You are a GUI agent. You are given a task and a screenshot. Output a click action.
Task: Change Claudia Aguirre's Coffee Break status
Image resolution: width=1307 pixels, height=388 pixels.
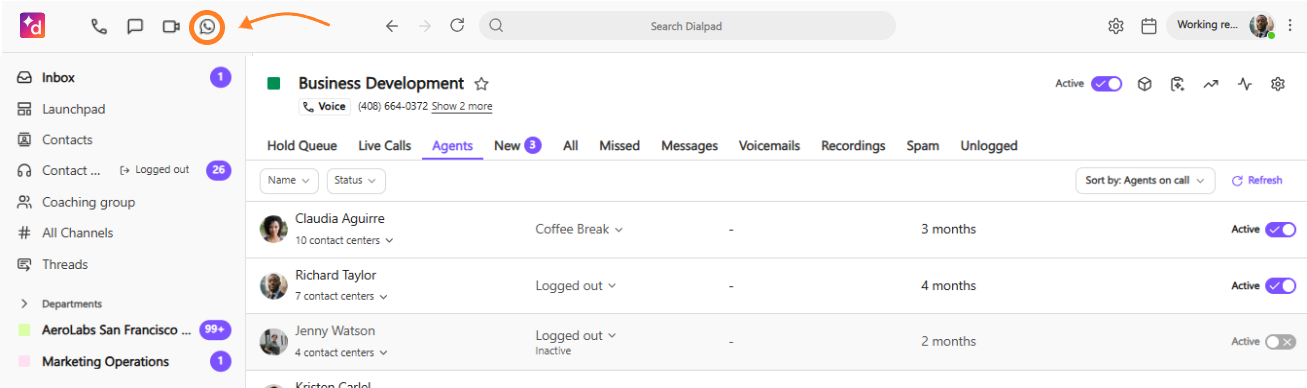click(579, 230)
